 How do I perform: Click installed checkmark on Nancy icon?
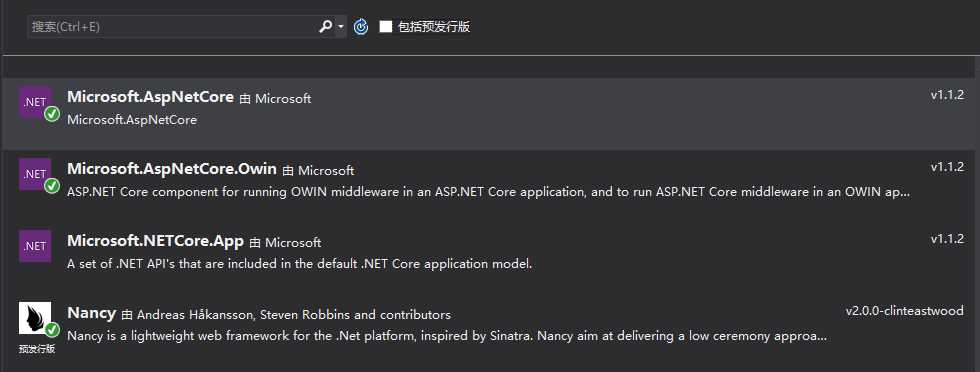coord(52,330)
